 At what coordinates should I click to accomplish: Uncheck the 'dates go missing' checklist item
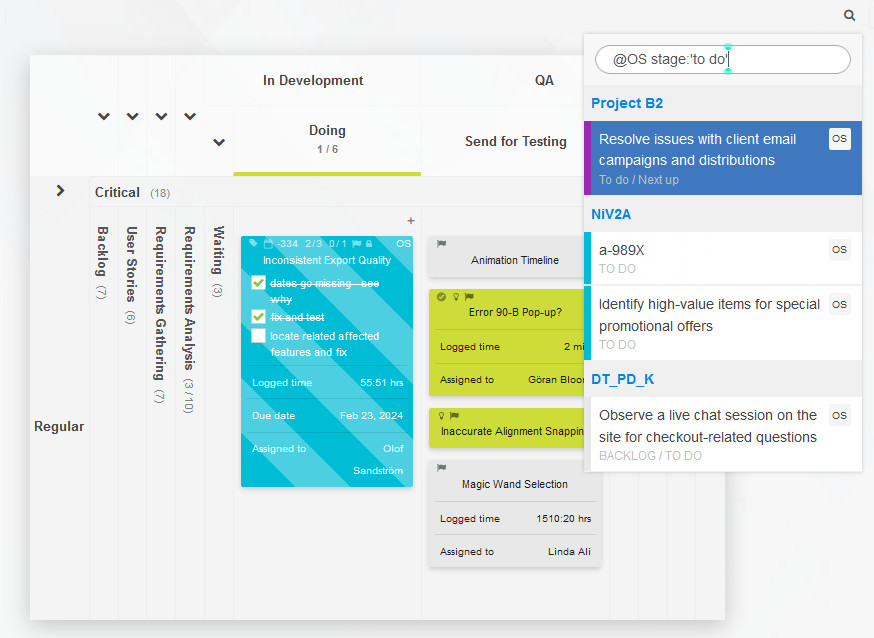258,283
